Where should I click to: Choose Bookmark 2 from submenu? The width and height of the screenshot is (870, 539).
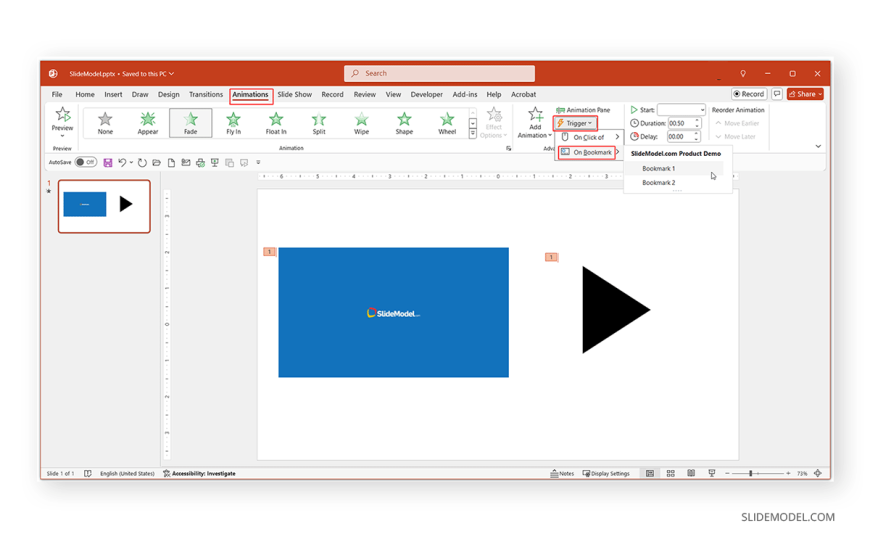pyautogui.click(x=674, y=183)
